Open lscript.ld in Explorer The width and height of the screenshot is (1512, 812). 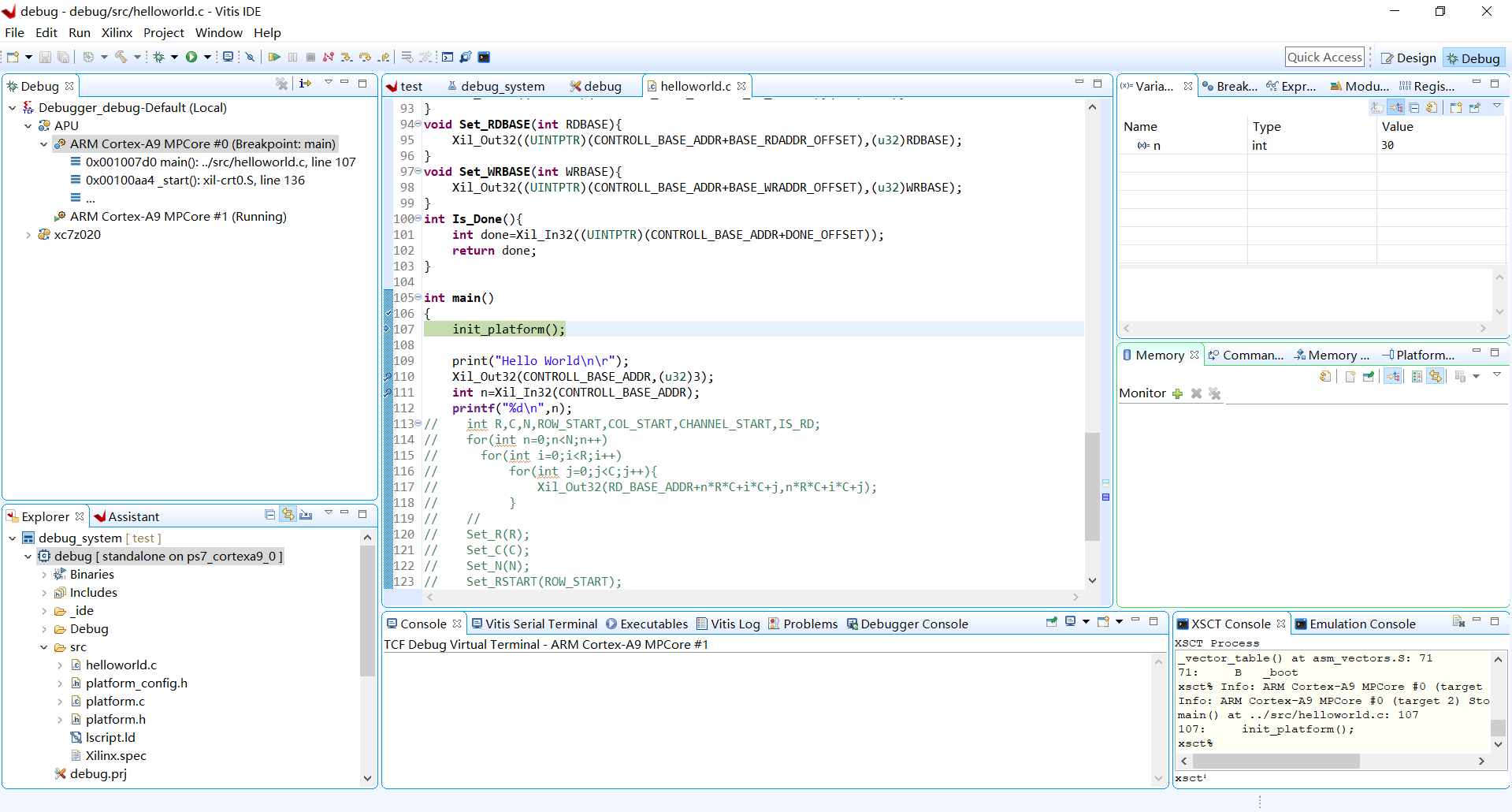[x=110, y=738]
